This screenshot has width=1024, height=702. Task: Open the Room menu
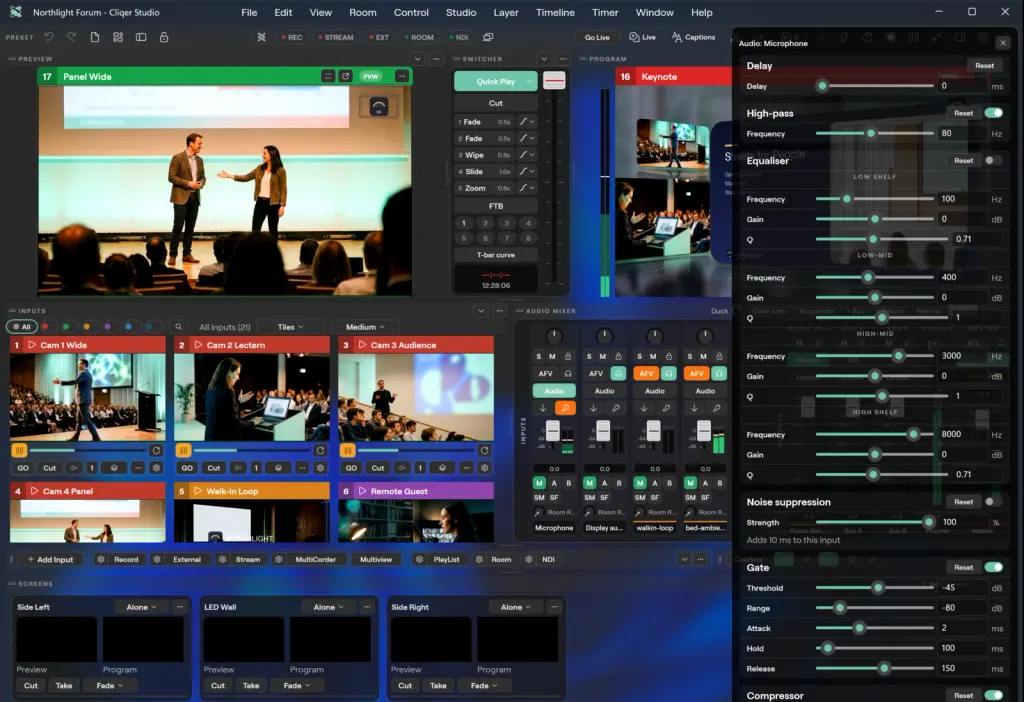tap(362, 12)
